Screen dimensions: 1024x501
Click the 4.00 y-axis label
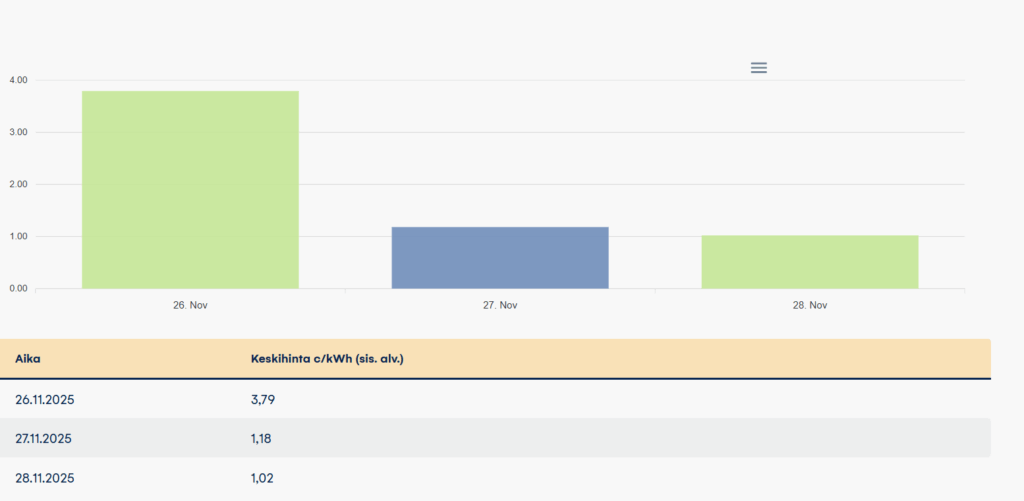coord(18,80)
